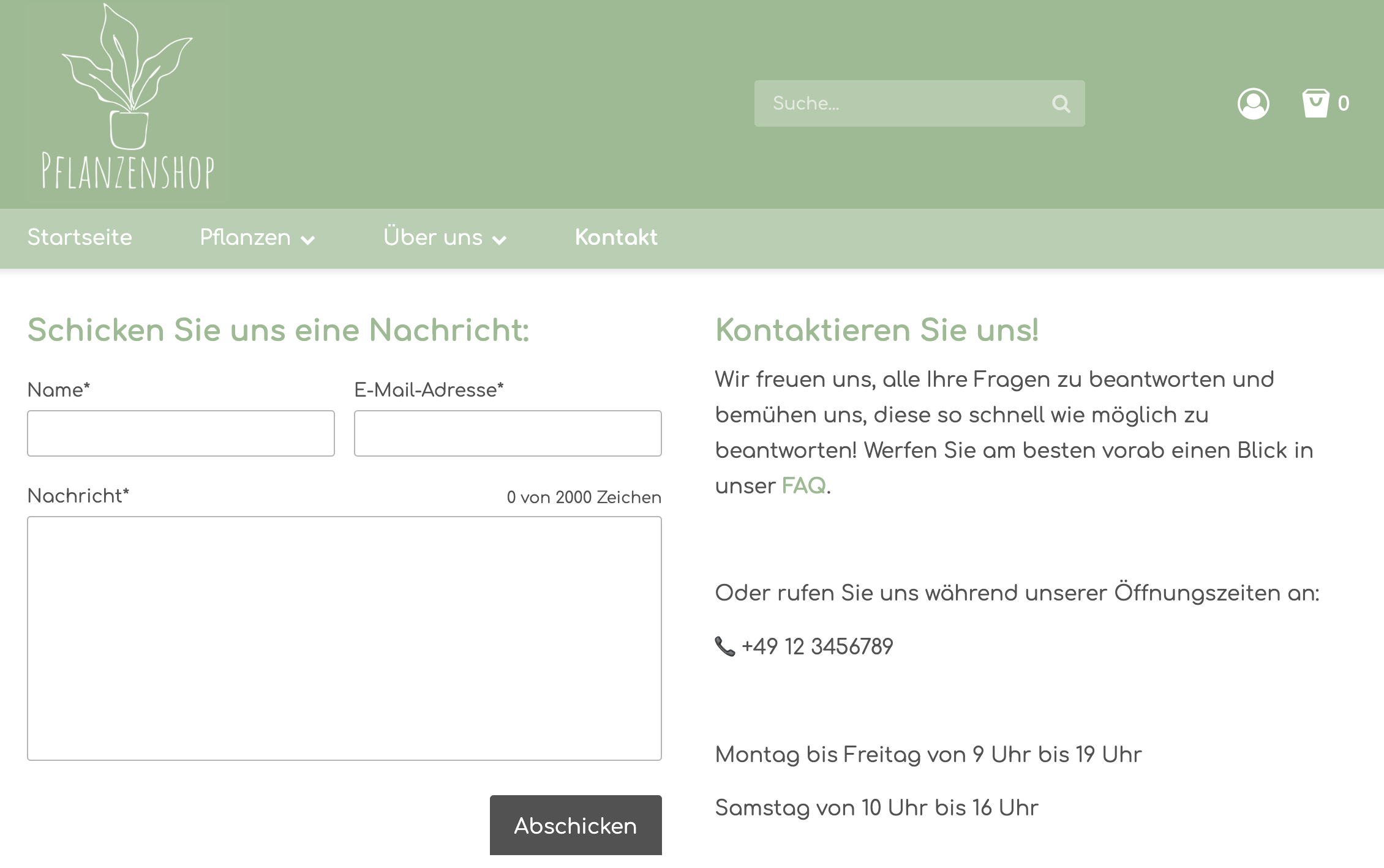Click the search magnifier icon
This screenshot has width=1384, height=868.
(1062, 103)
